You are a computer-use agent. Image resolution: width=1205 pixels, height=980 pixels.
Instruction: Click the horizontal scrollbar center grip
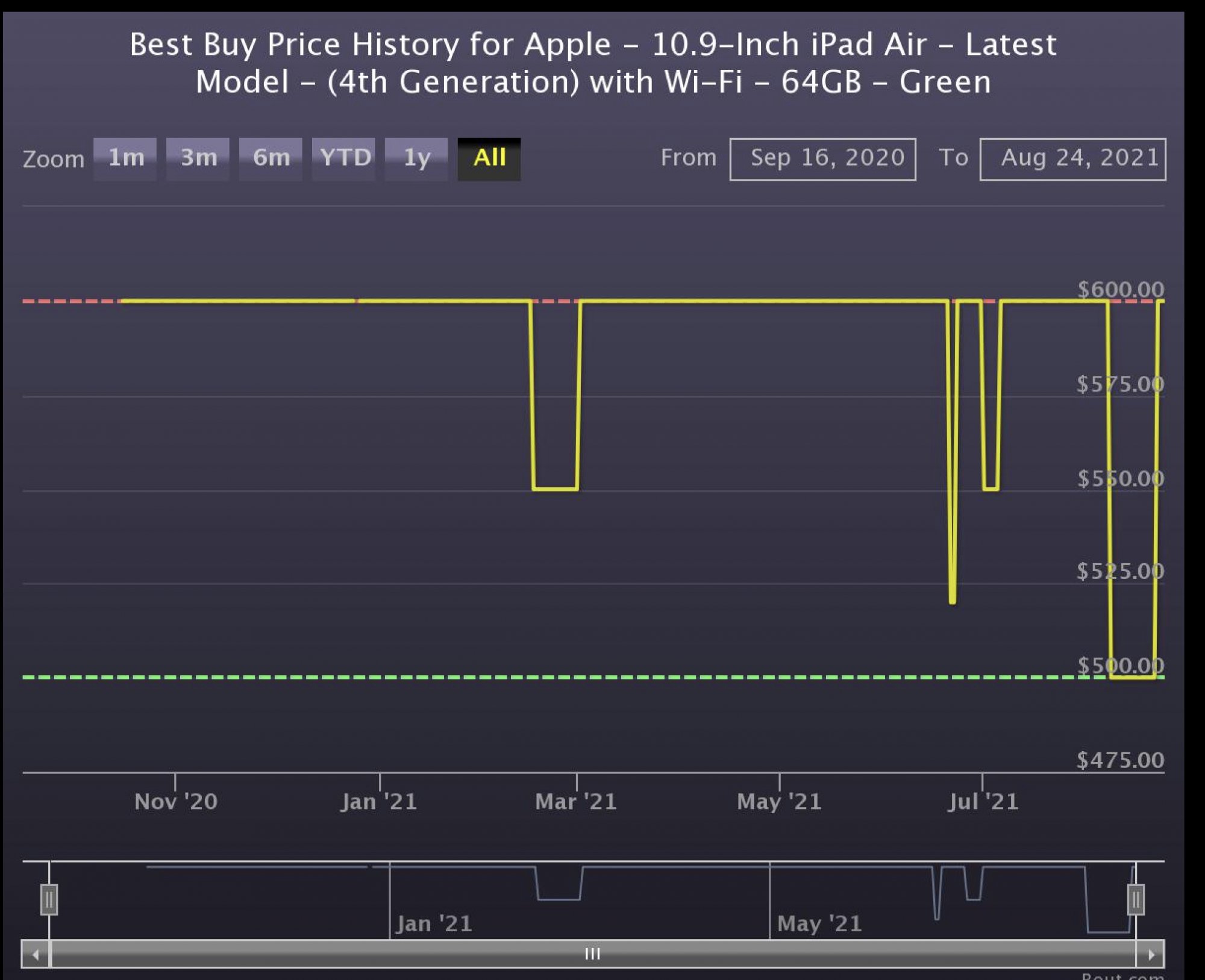pos(593,954)
